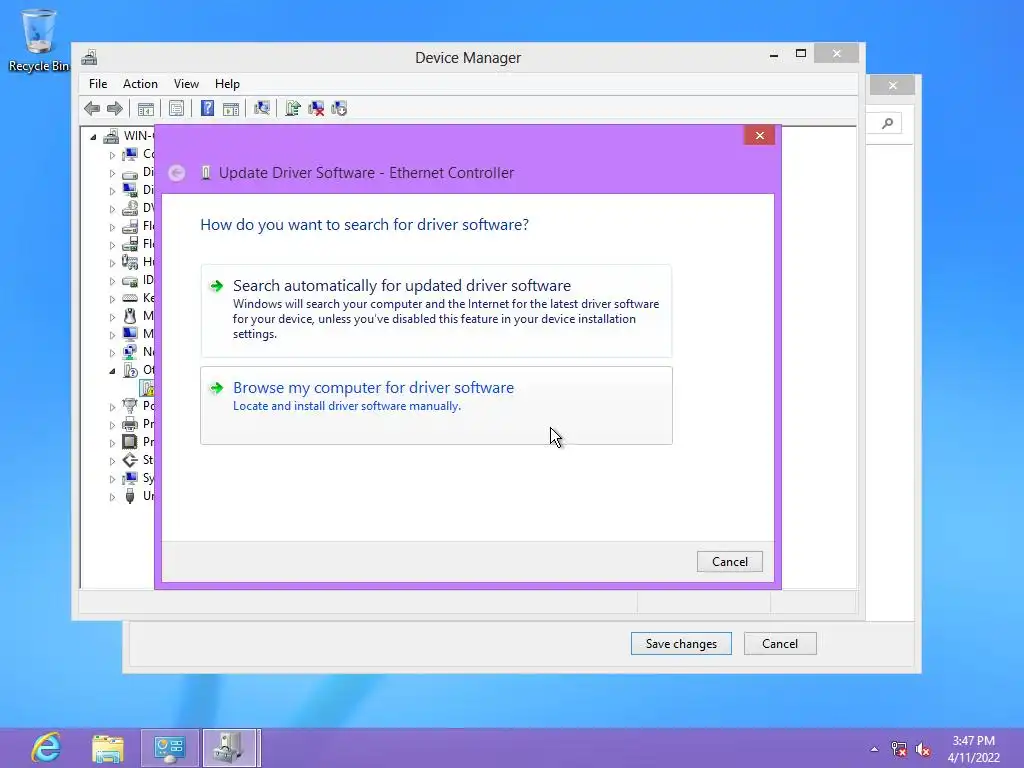The width and height of the screenshot is (1024, 768).
Task: Open Internet Explorer from the taskbar
Action: (46, 748)
